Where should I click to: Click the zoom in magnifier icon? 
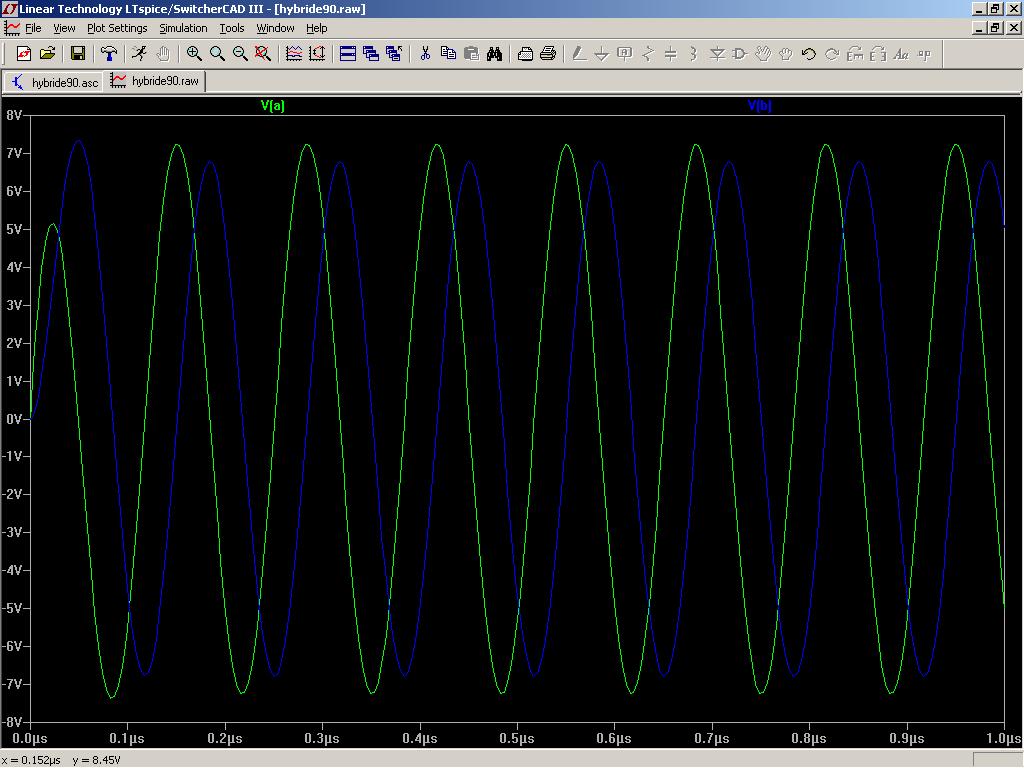[194, 54]
